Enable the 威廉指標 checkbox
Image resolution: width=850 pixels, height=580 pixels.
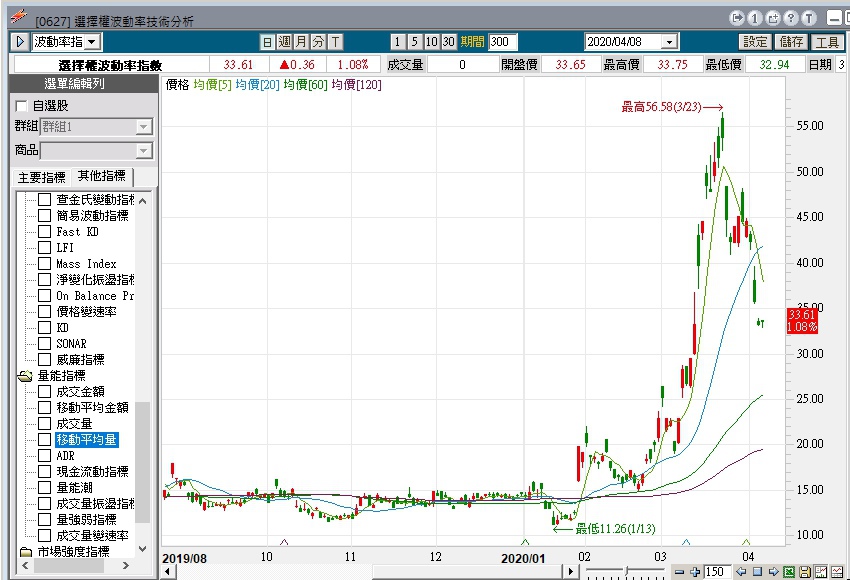44,359
